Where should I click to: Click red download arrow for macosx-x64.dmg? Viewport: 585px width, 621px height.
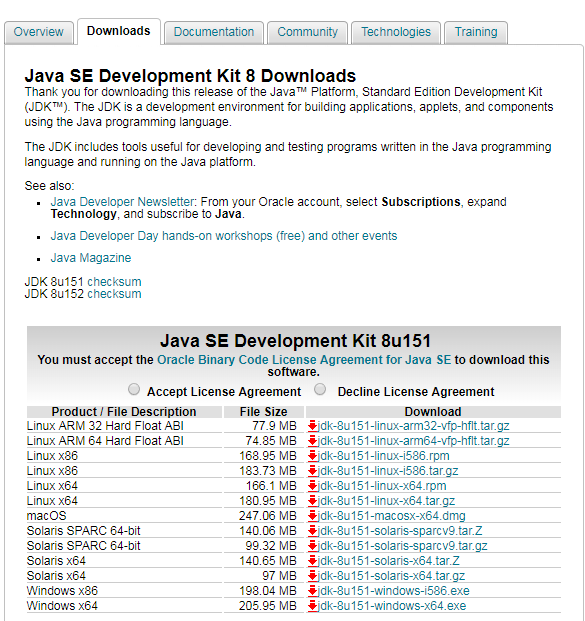pos(313,516)
